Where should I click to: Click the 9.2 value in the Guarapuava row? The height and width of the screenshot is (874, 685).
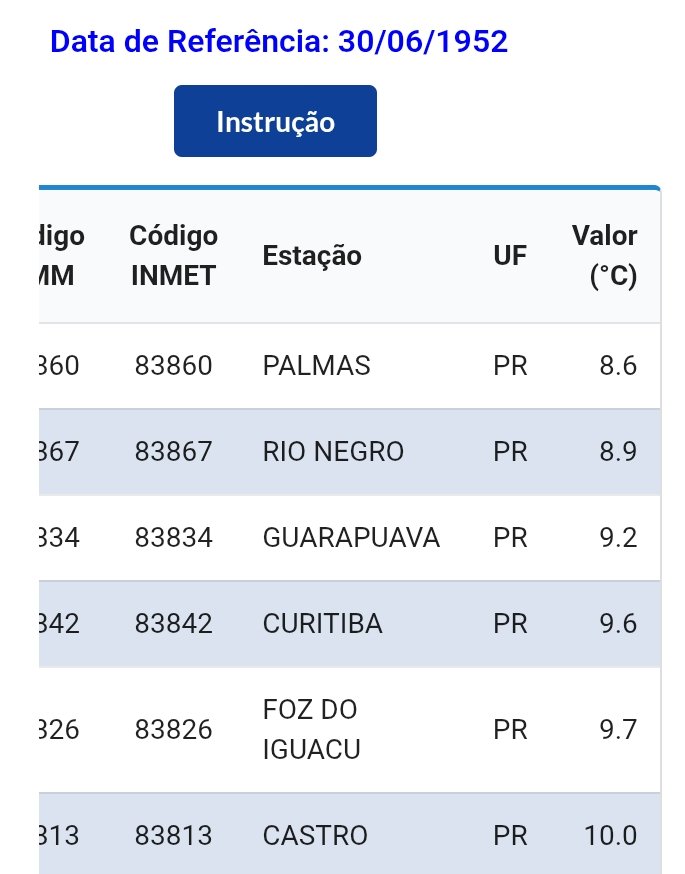pos(618,538)
